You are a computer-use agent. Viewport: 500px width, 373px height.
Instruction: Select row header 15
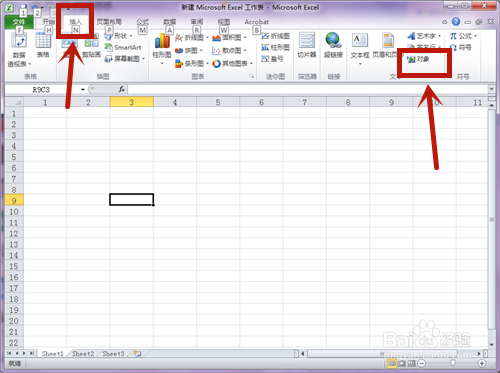14,266
